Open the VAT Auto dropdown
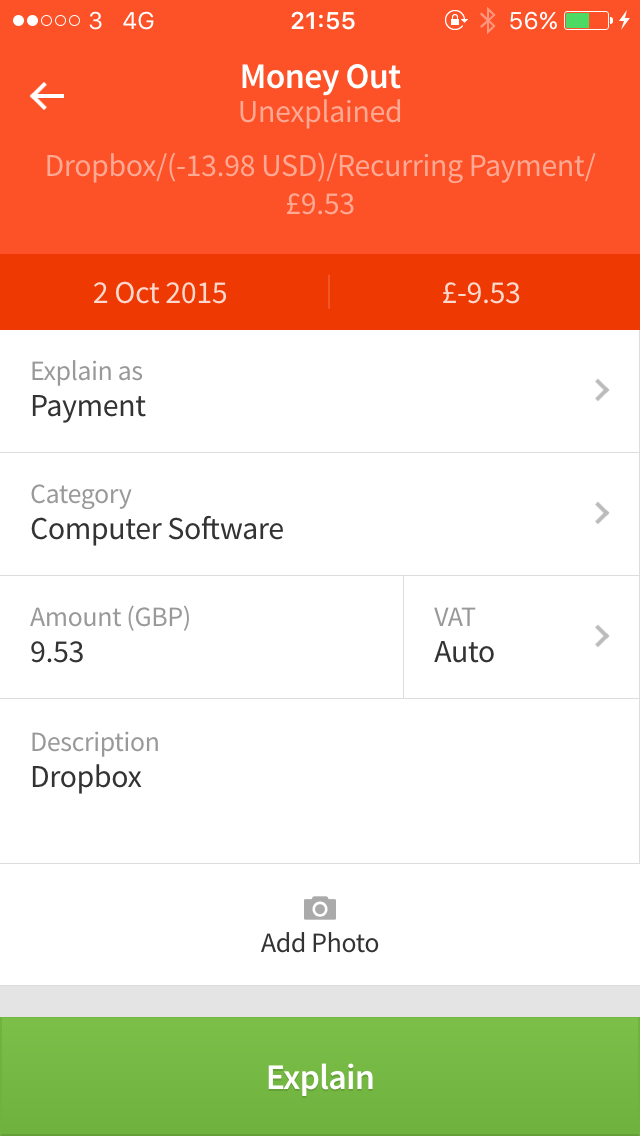 click(x=520, y=637)
